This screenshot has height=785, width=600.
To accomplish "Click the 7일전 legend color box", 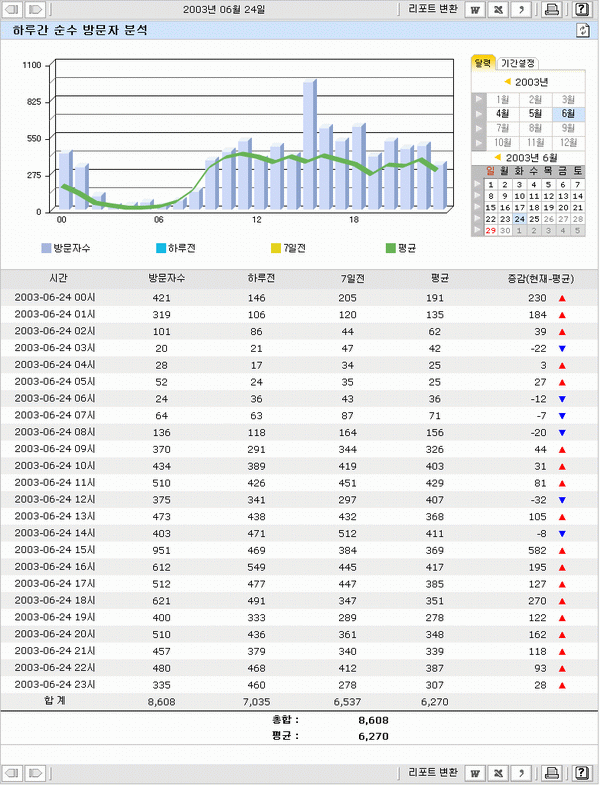I will [x=275, y=248].
